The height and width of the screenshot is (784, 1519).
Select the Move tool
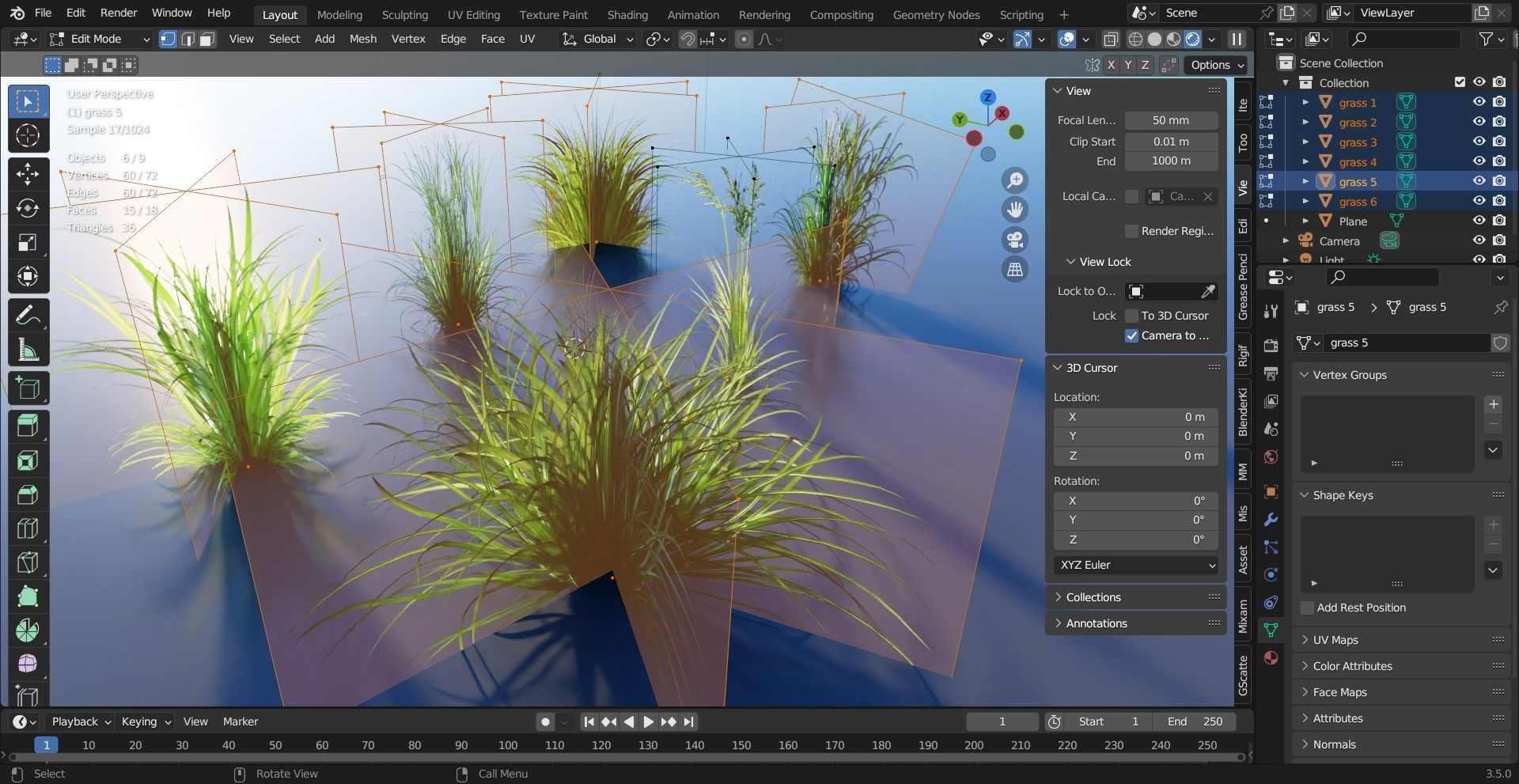click(x=28, y=174)
